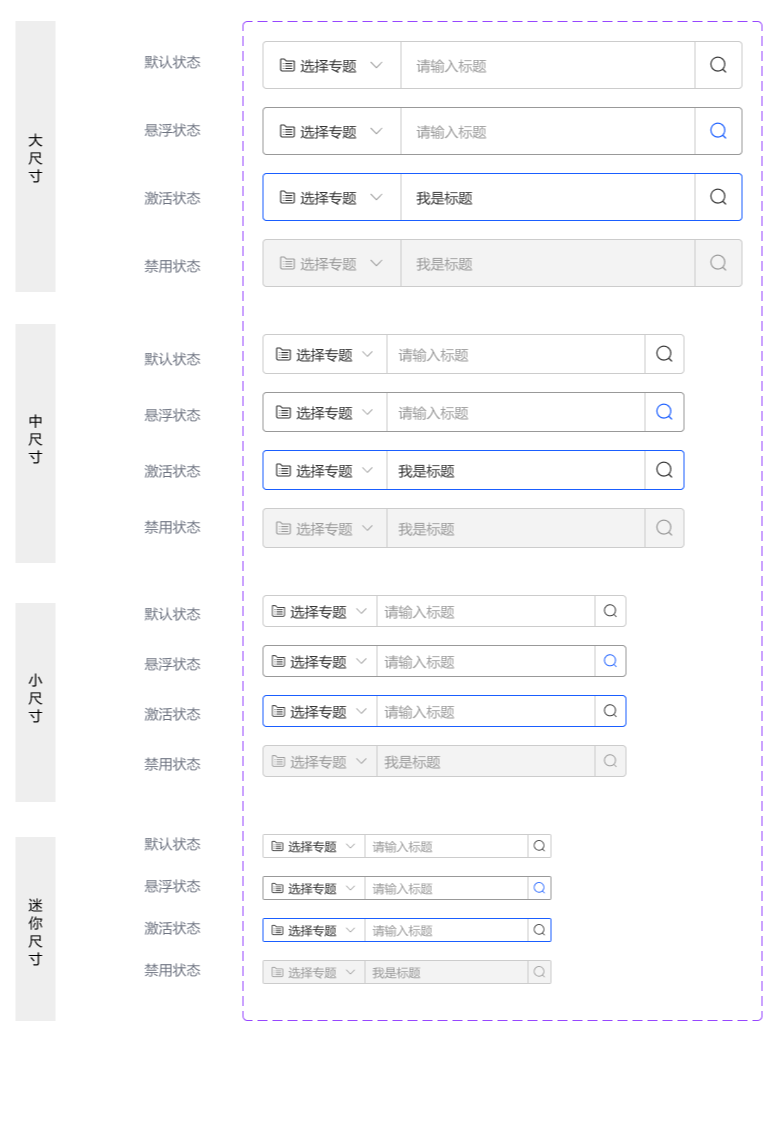Viewport: 781px width, 1136px height.
Task: Expand 选择专题 dropdown in mini default-state row
Action: pyautogui.click(x=314, y=846)
